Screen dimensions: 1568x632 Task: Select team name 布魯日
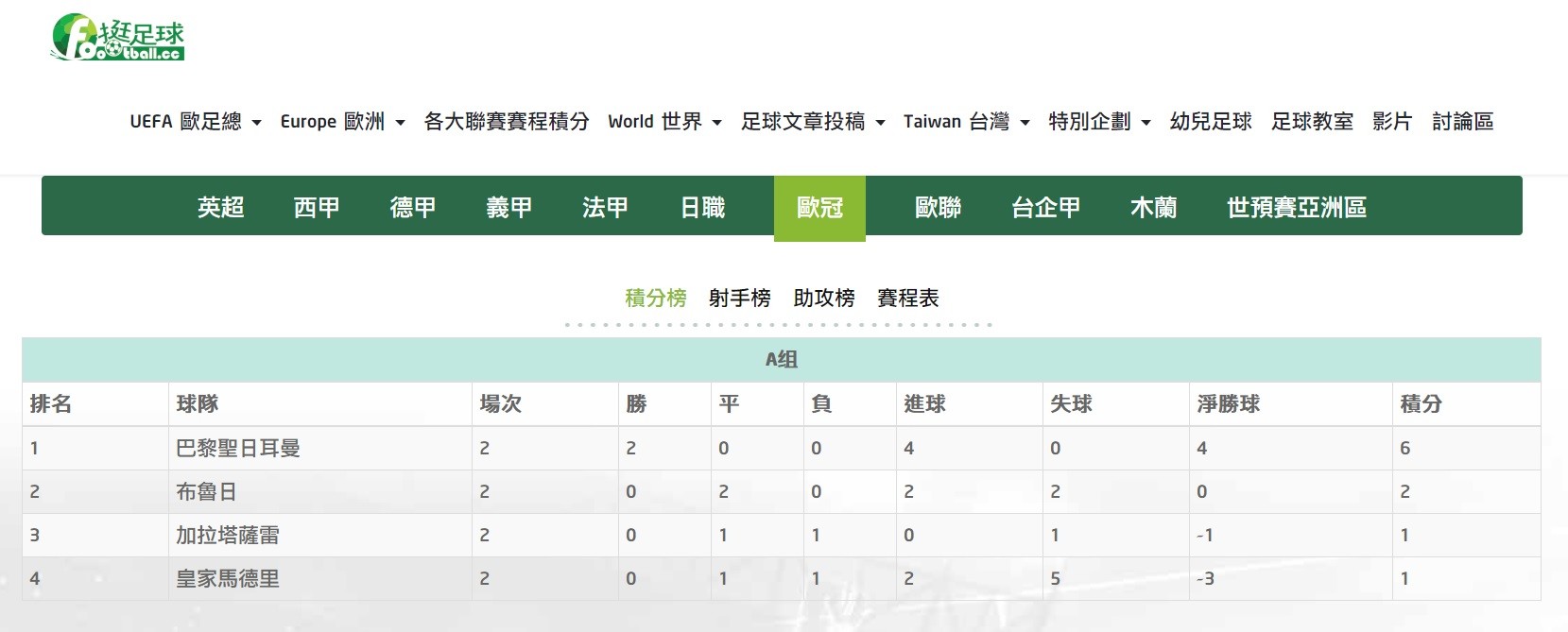[207, 492]
